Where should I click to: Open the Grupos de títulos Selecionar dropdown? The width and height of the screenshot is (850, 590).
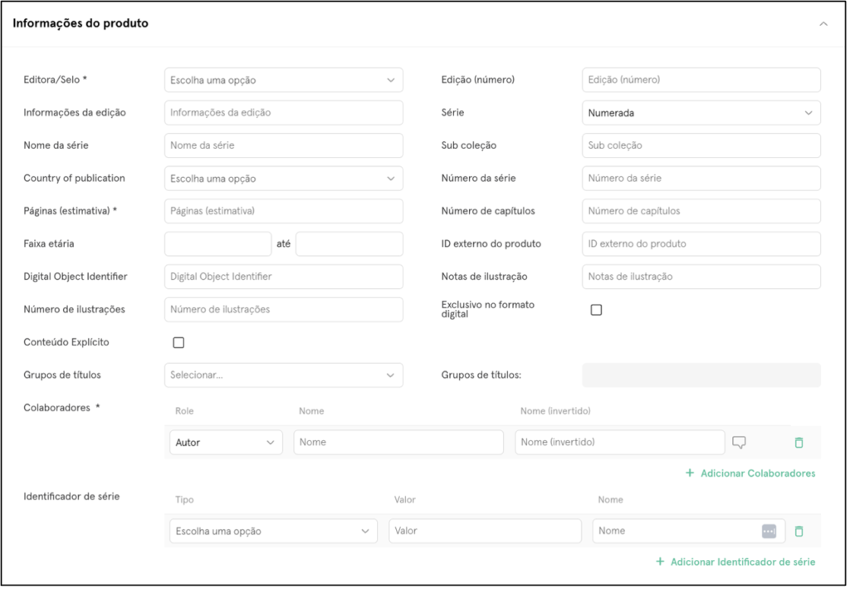click(284, 375)
